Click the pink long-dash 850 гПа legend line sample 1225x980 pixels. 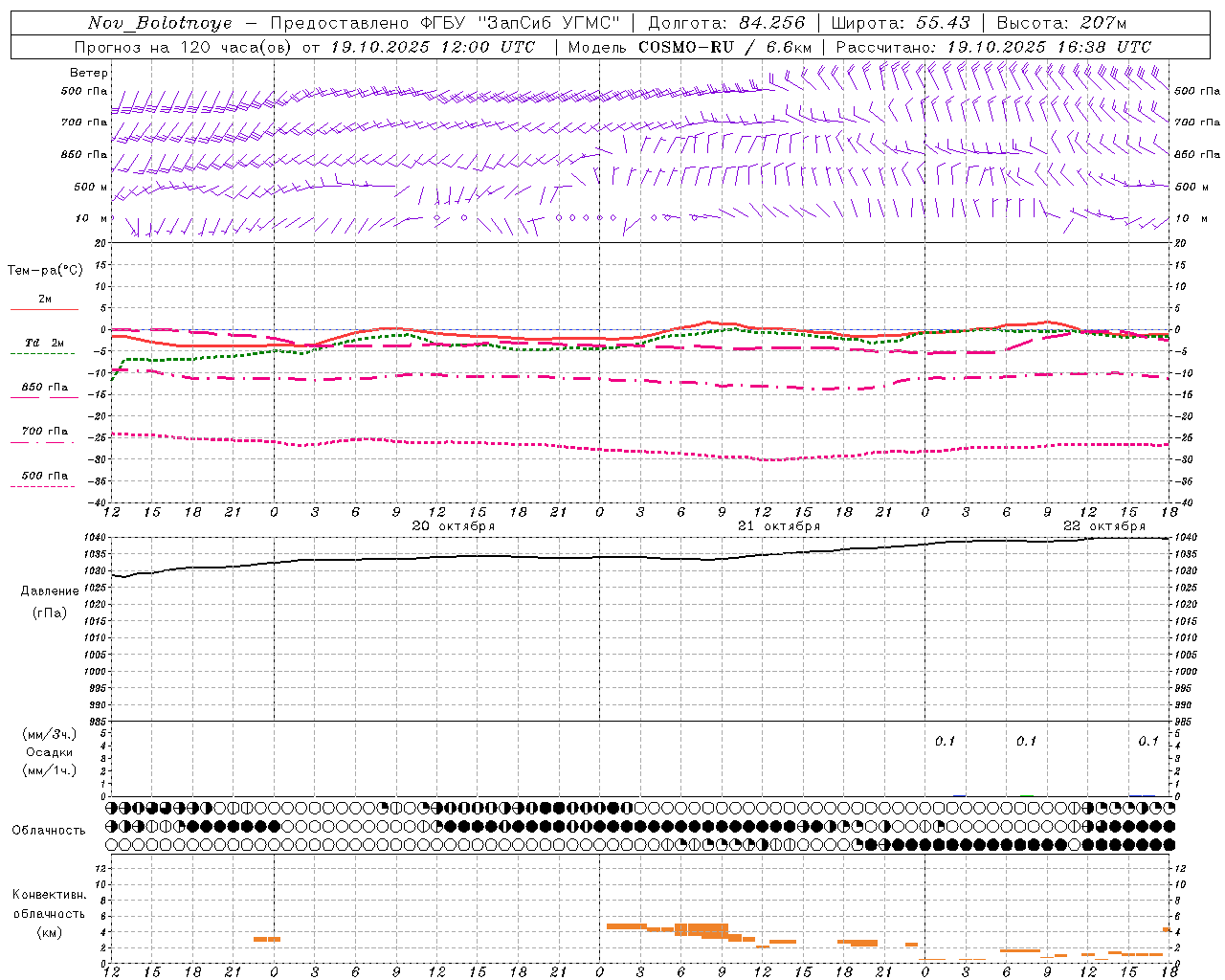tap(44, 398)
